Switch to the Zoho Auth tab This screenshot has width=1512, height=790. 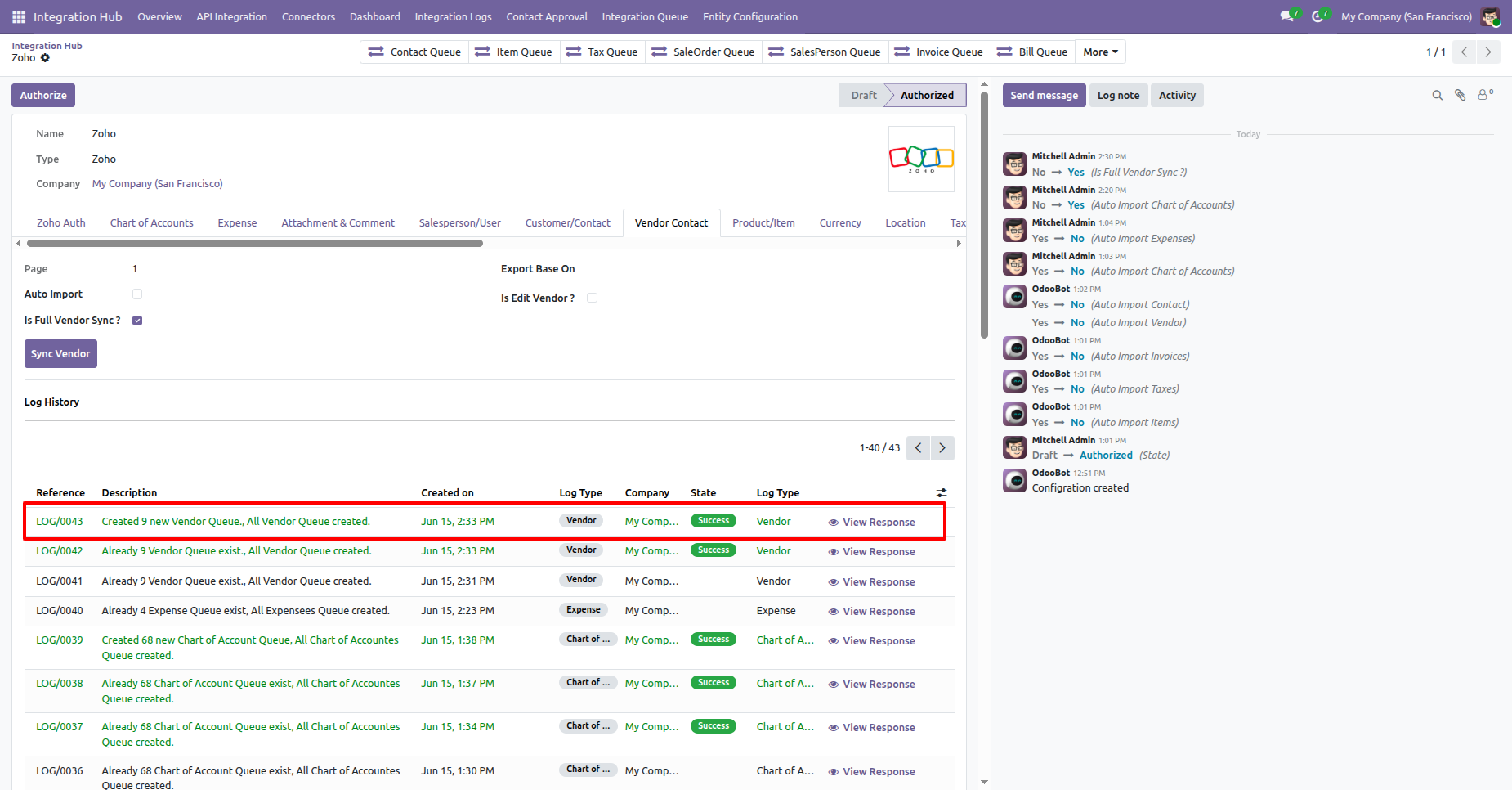coord(61,223)
